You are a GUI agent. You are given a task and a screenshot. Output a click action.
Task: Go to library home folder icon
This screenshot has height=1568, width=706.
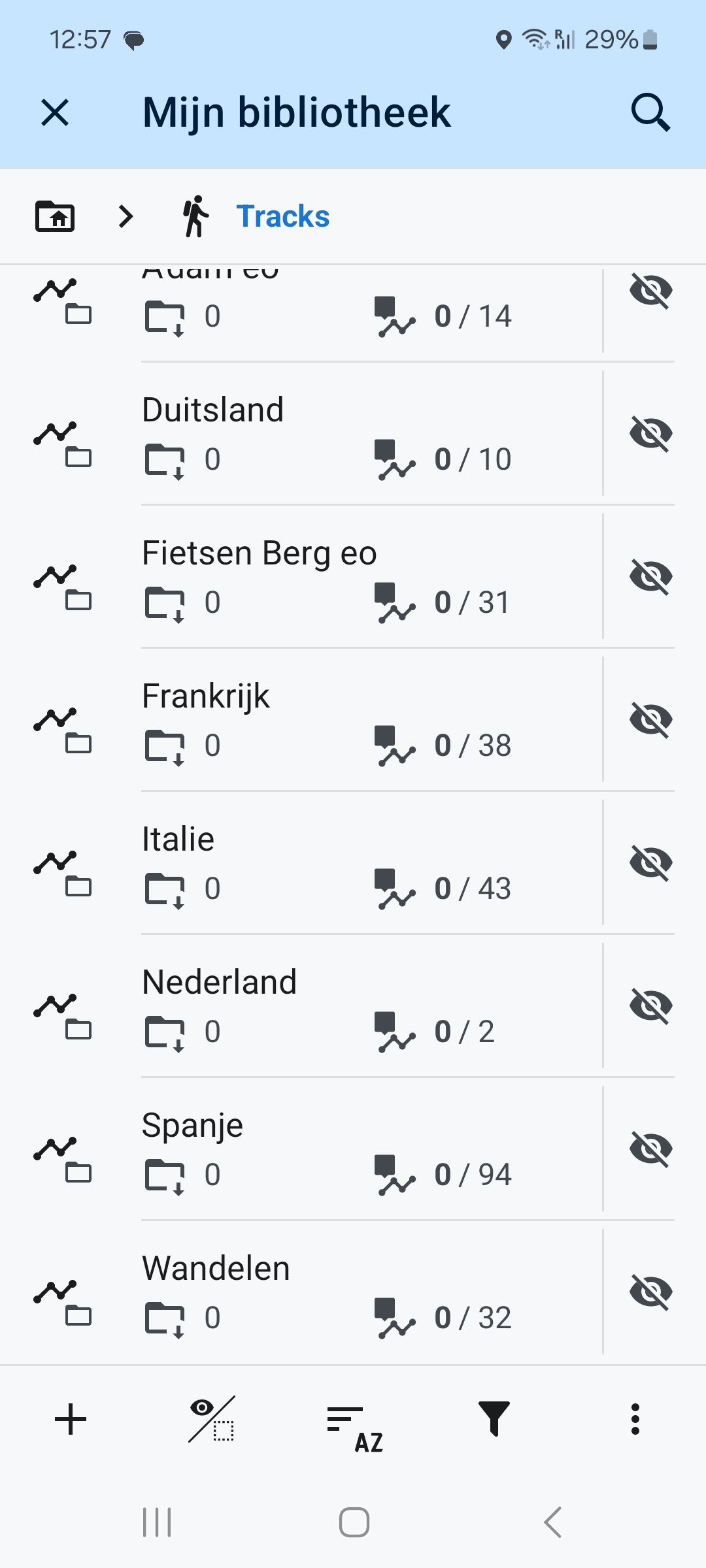[x=55, y=216]
